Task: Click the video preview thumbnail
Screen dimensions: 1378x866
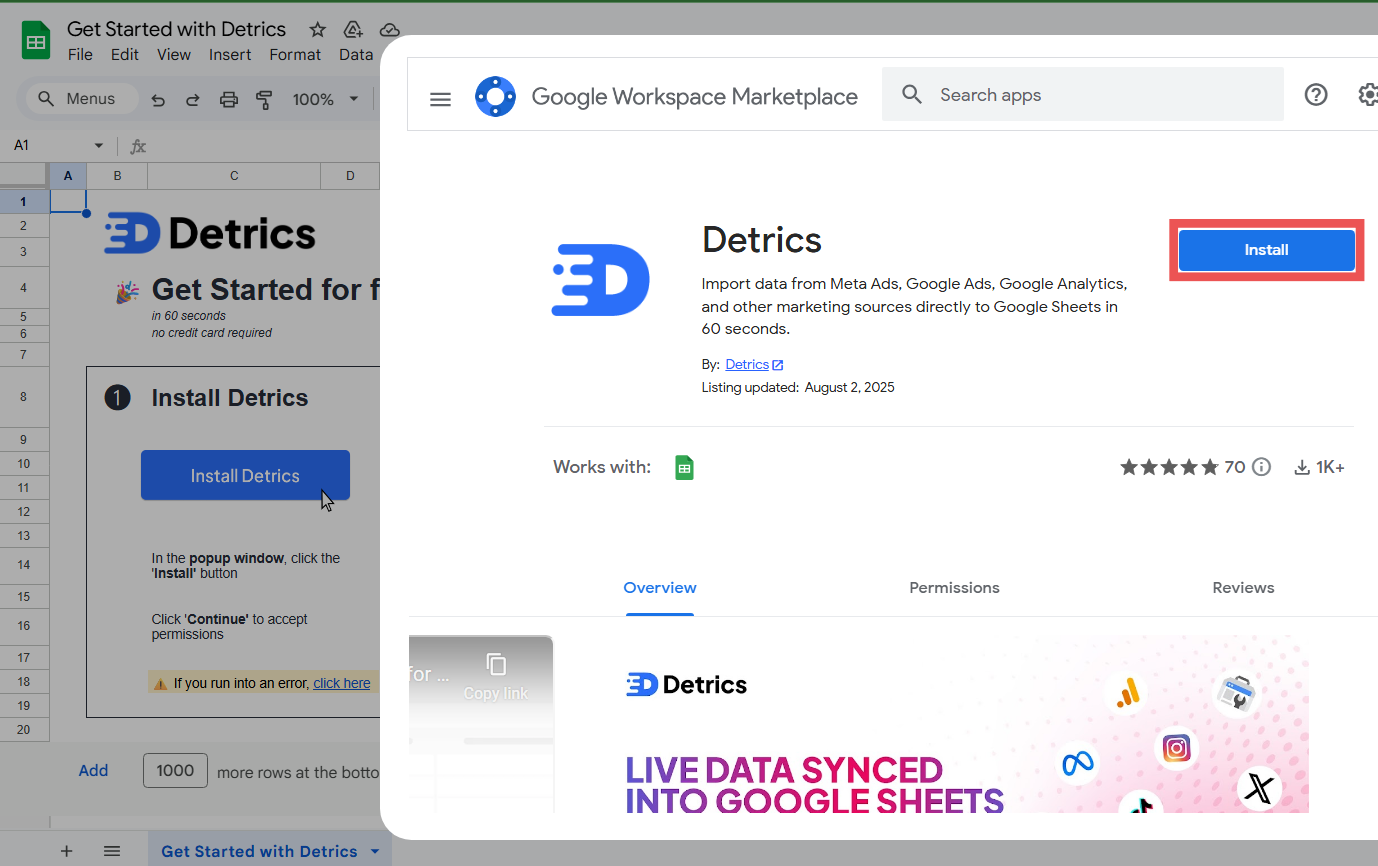Action: [481, 725]
